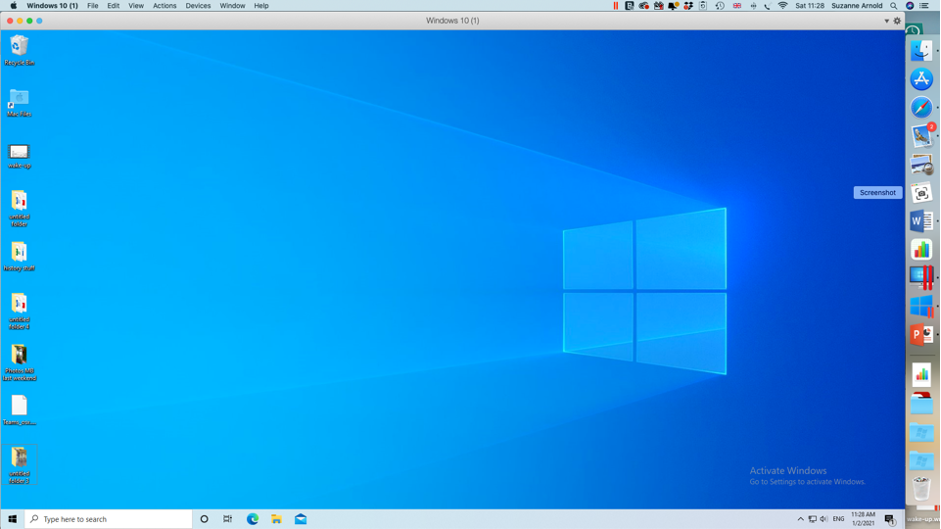Show hidden system tray icons
This screenshot has width=941, height=529.
pos(801,519)
